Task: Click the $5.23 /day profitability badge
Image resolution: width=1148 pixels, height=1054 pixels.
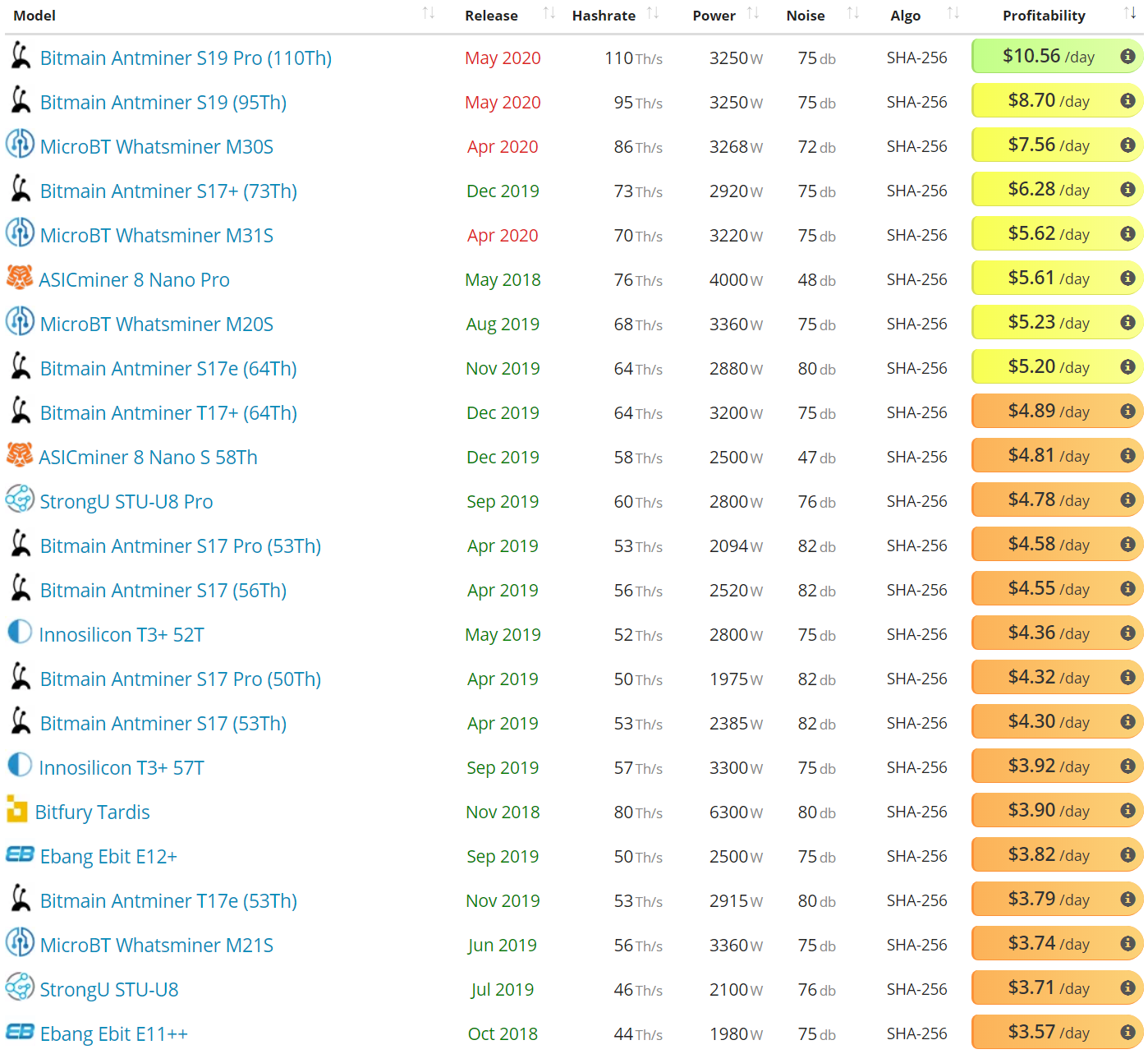Action: pyautogui.click(x=1057, y=323)
